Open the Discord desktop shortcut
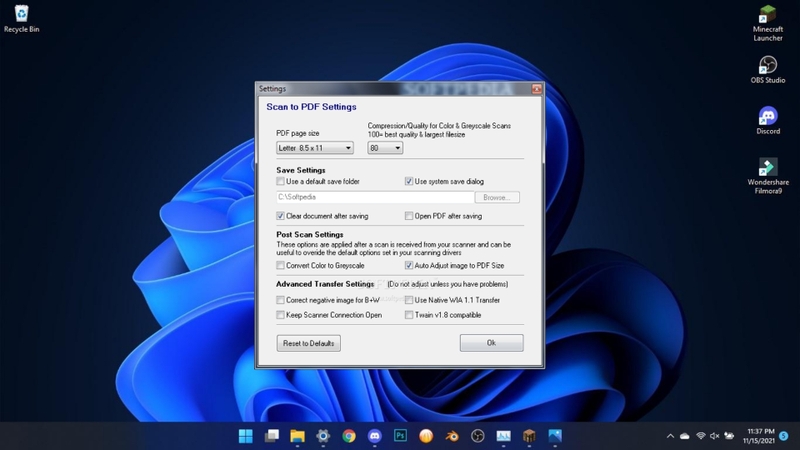This screenshot has width=800, height=450. (768, 120)
